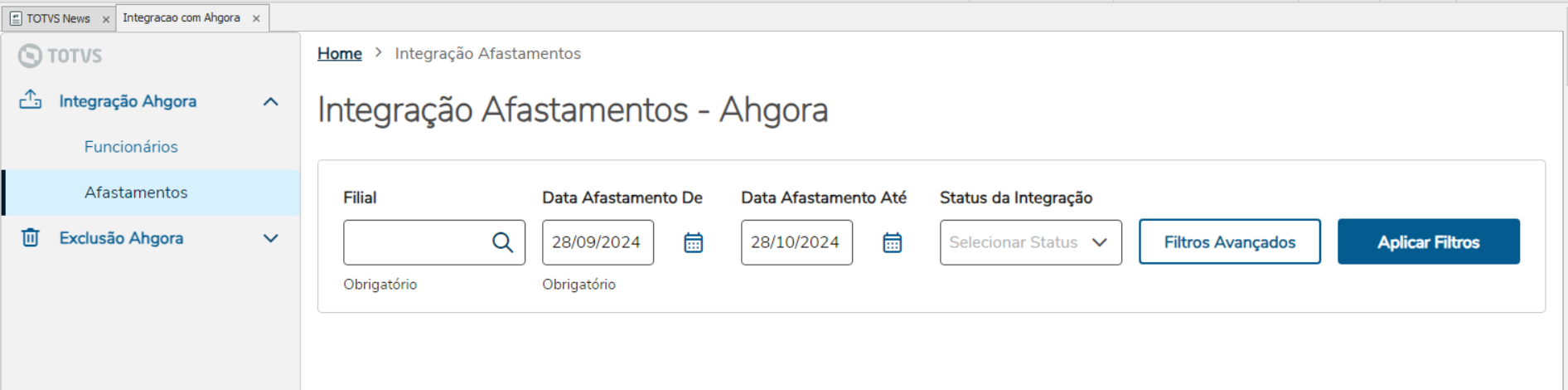Close the TOTVS News tab
The height and width of the screenshot is (390, 1568).
point(105,19)
